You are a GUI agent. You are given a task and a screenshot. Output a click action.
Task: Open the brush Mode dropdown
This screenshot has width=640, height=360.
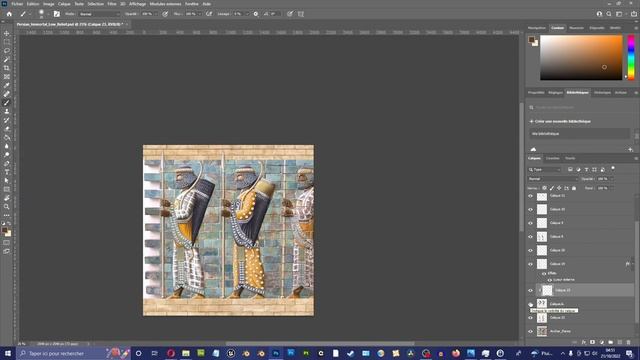point(99,14)
